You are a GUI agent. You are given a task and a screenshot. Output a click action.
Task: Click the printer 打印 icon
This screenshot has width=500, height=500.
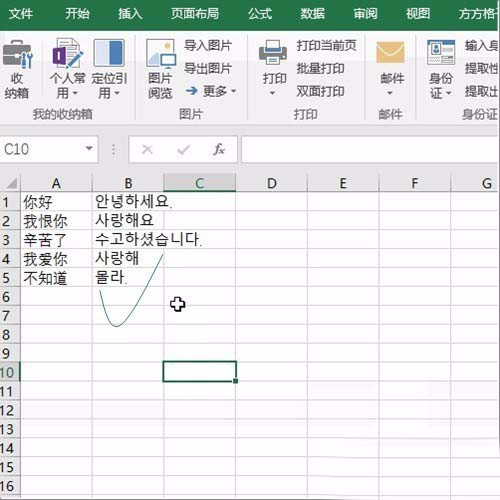point(273,53)
